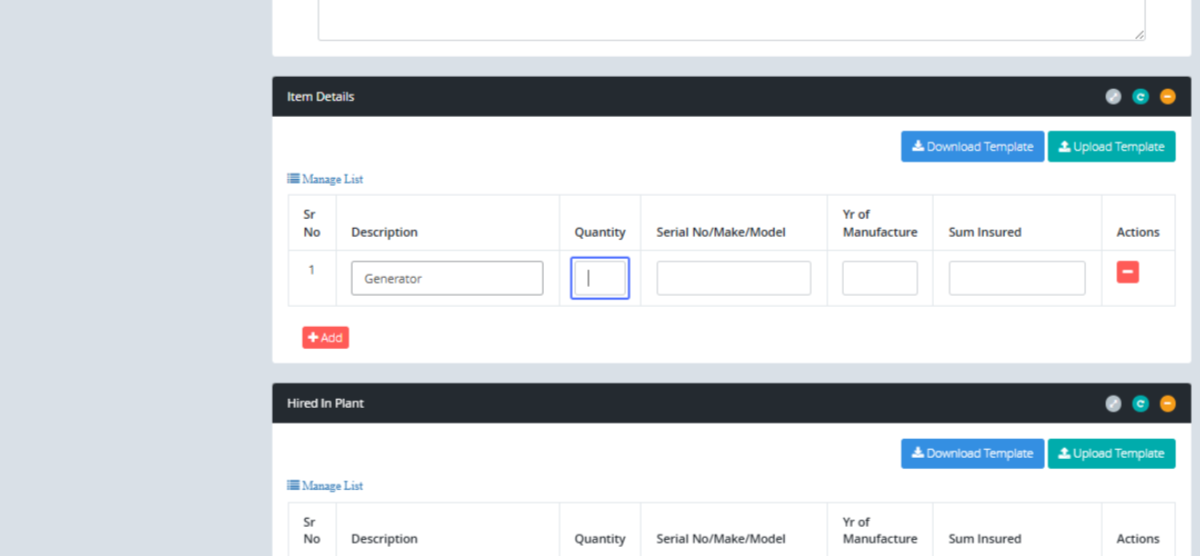This screenshot has width=1200, height=556.
Task: Open Manage List link under Hired In Plant
Action: click(326, 486)
